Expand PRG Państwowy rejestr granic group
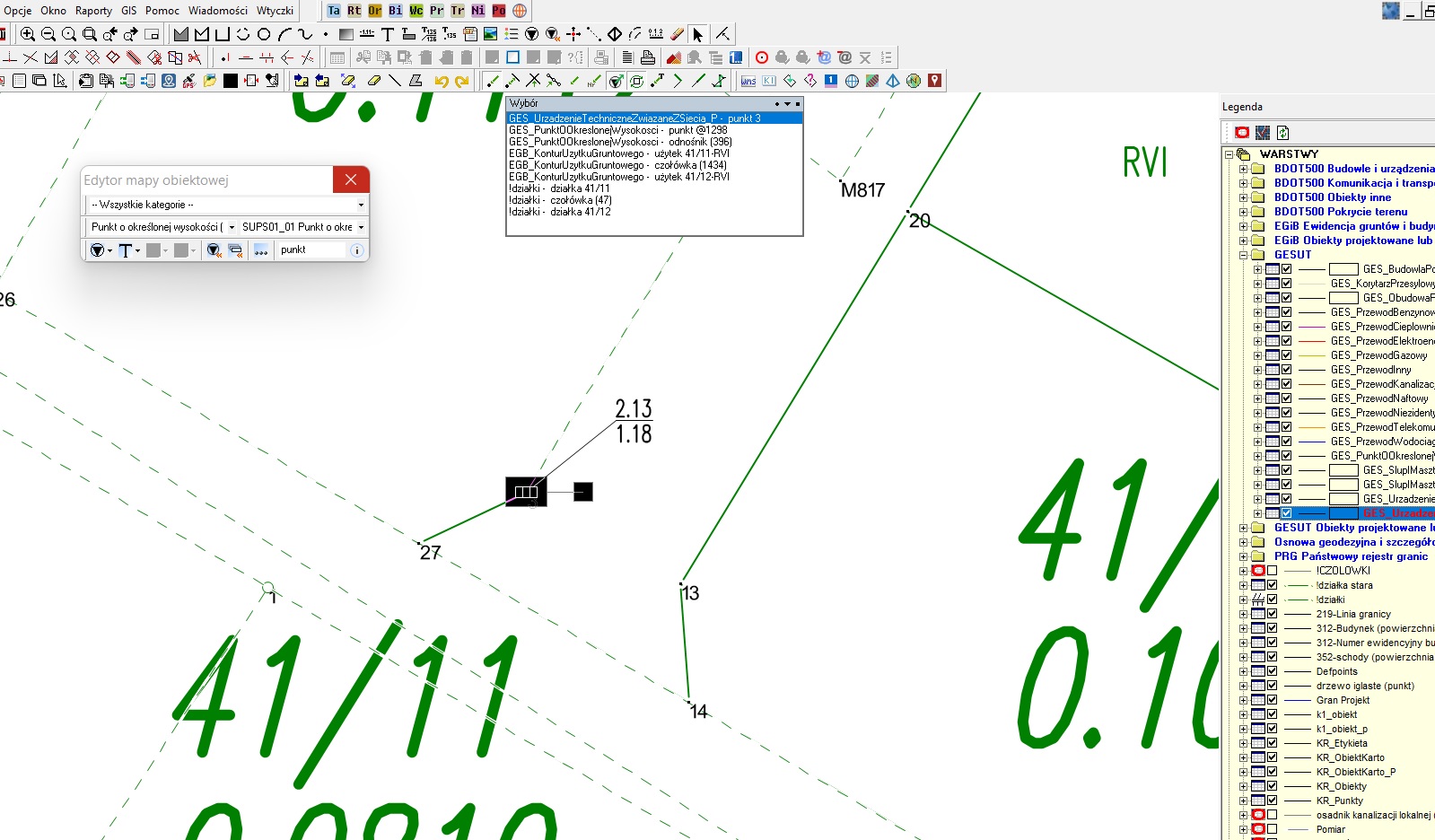1435x840 pixels. point(1244,556)
